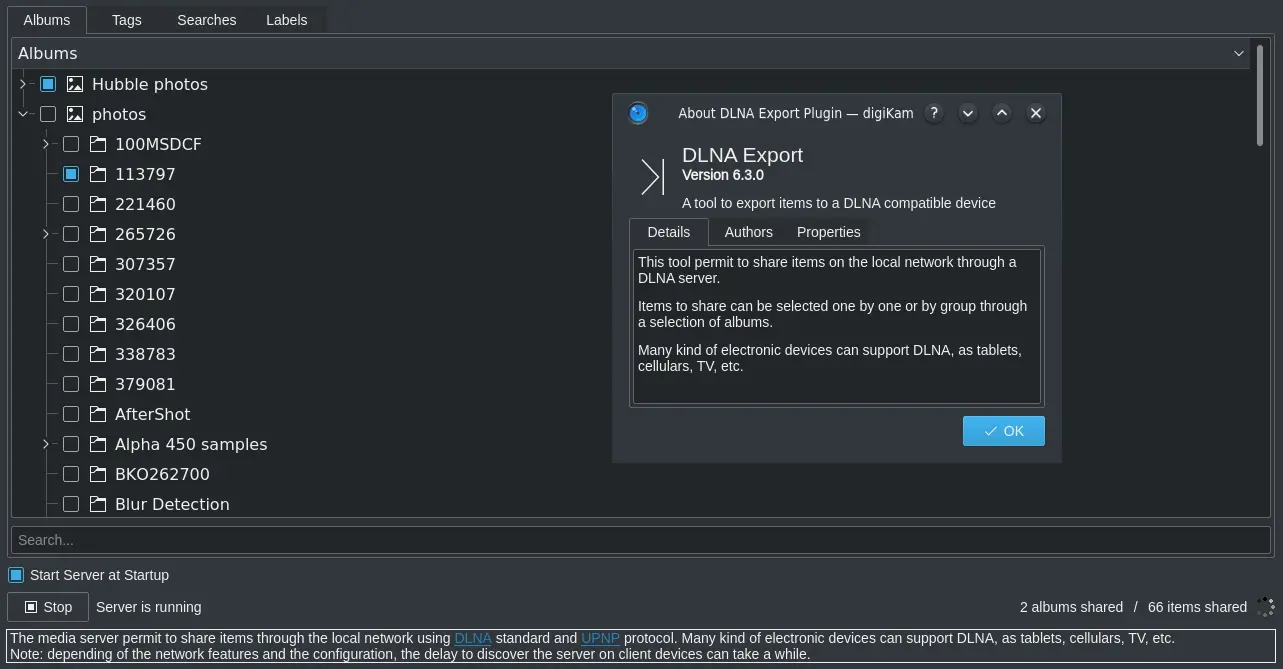1283x669 pixels.
Task: Uncheck the 113797 album
Action: tap(71, 174)
